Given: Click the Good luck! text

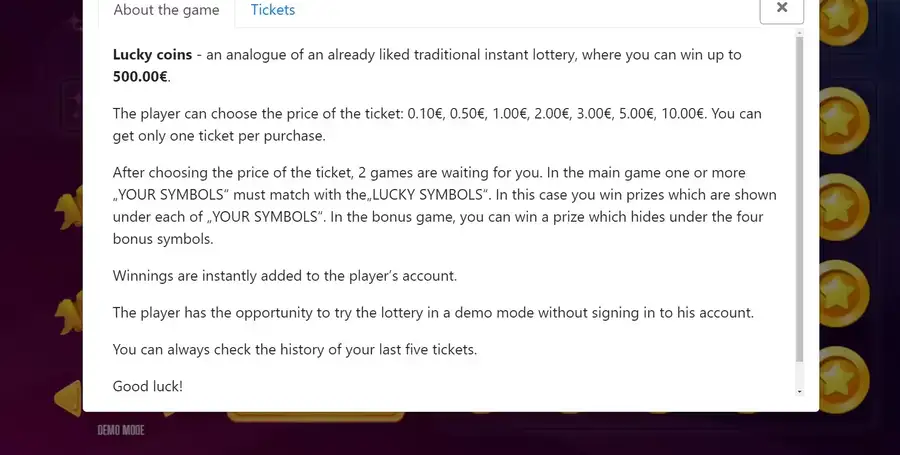Looking at the screenshot, I should point(148,386).
